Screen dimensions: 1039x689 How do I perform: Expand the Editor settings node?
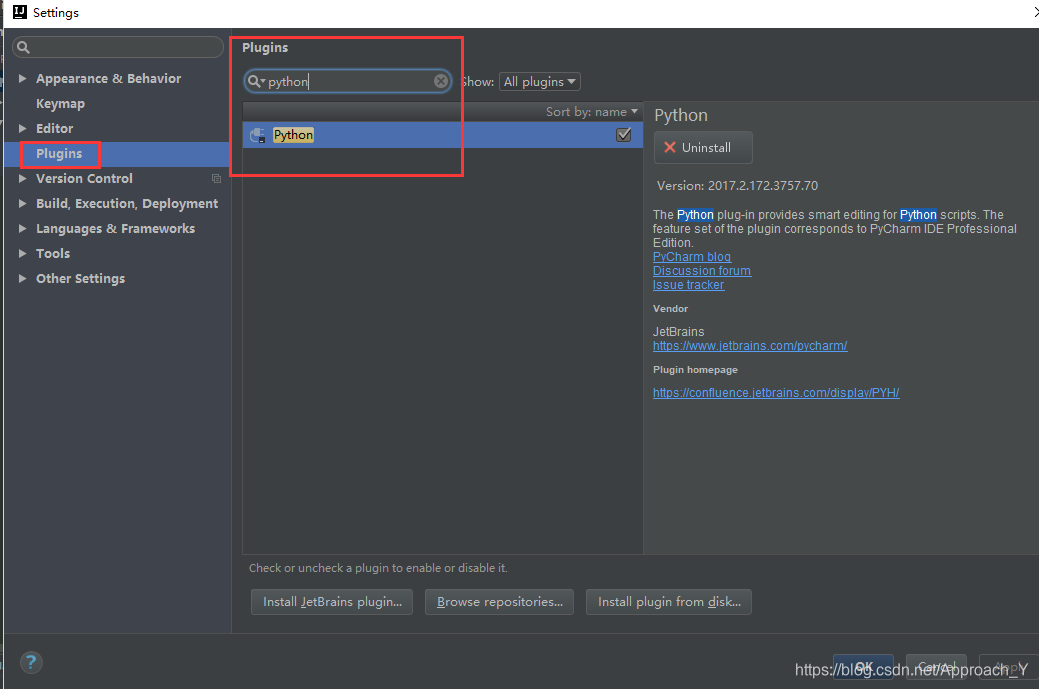click(23, 129)
